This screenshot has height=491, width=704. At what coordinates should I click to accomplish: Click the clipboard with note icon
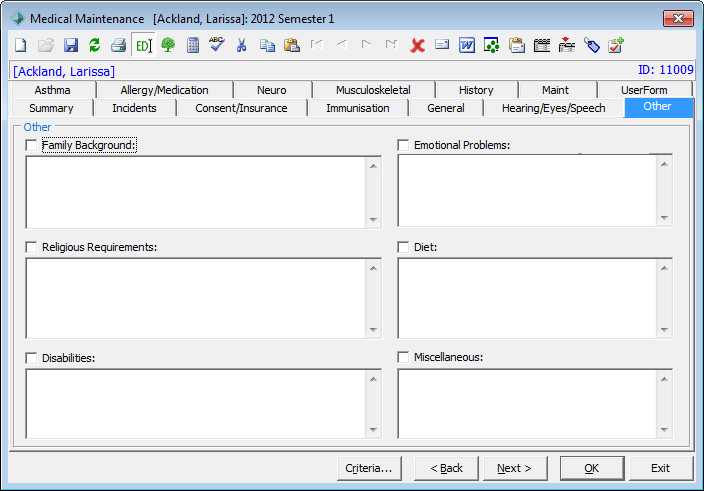pyautogui.click(x=517, y=45)
